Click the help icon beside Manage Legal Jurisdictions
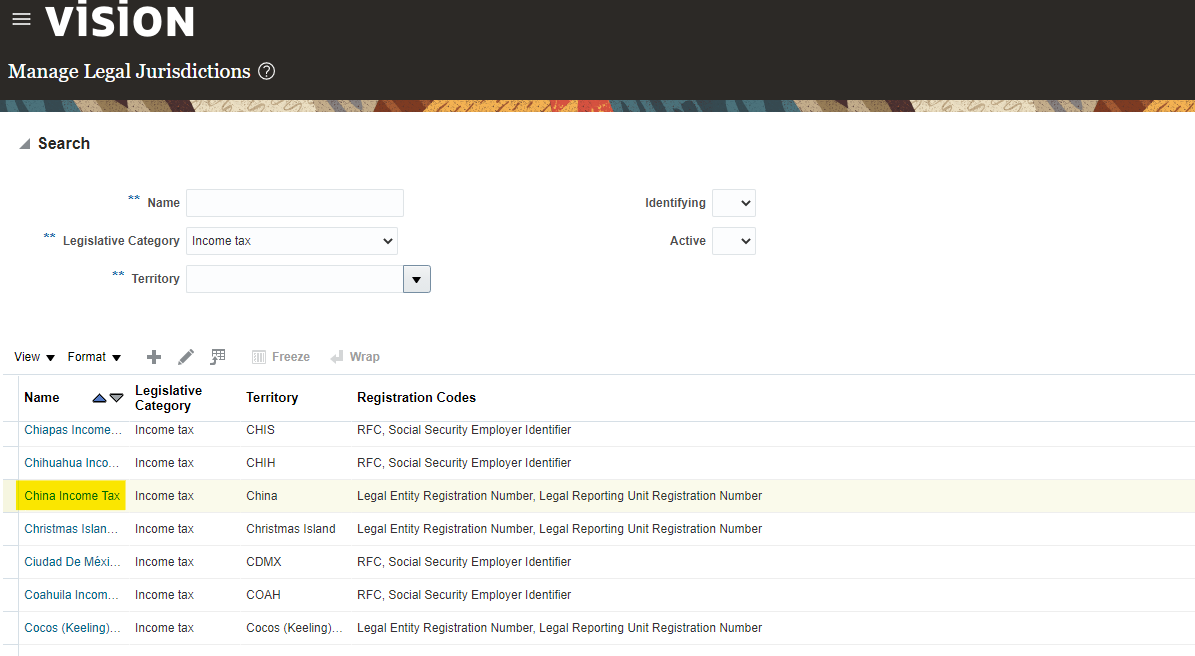The width and height of the screenshot is (1195, 656). coord(266,72)
